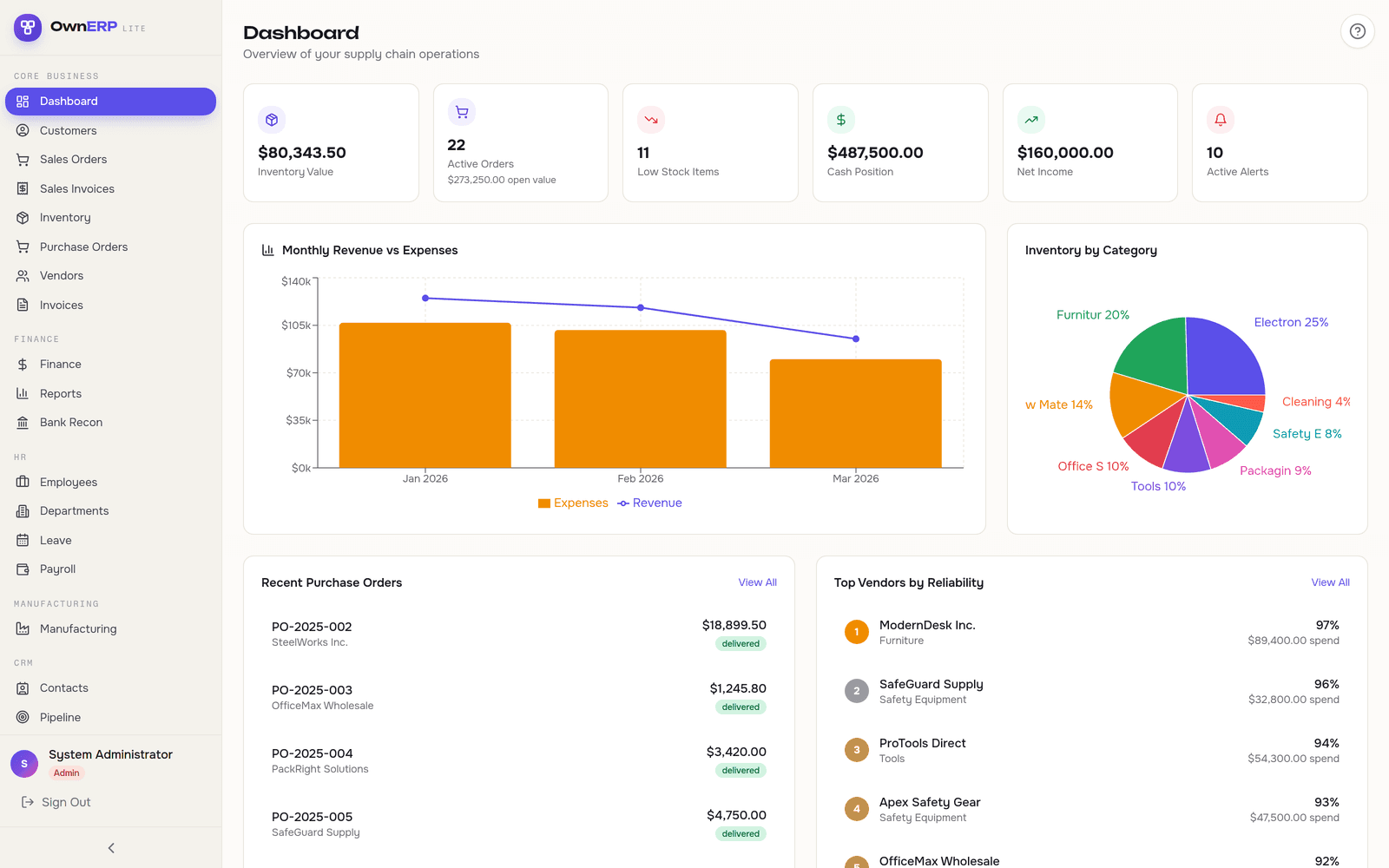Image resolution: width=1389 pixels, height=868 pixels.
Task: Click the Active Orders cart card icon
Action: (x=462, y=112)
